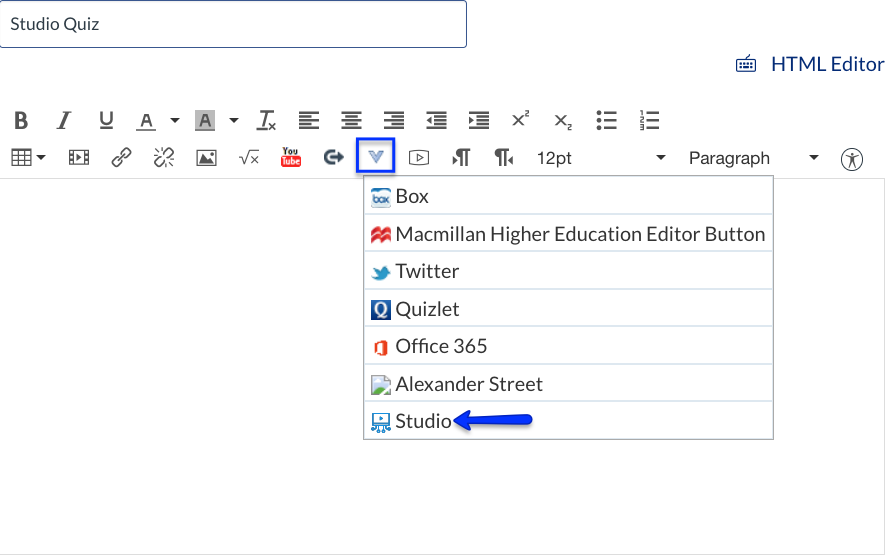Switch to HTML Editor
Viewport: 894px width, 555px height.
coord(810,64)
